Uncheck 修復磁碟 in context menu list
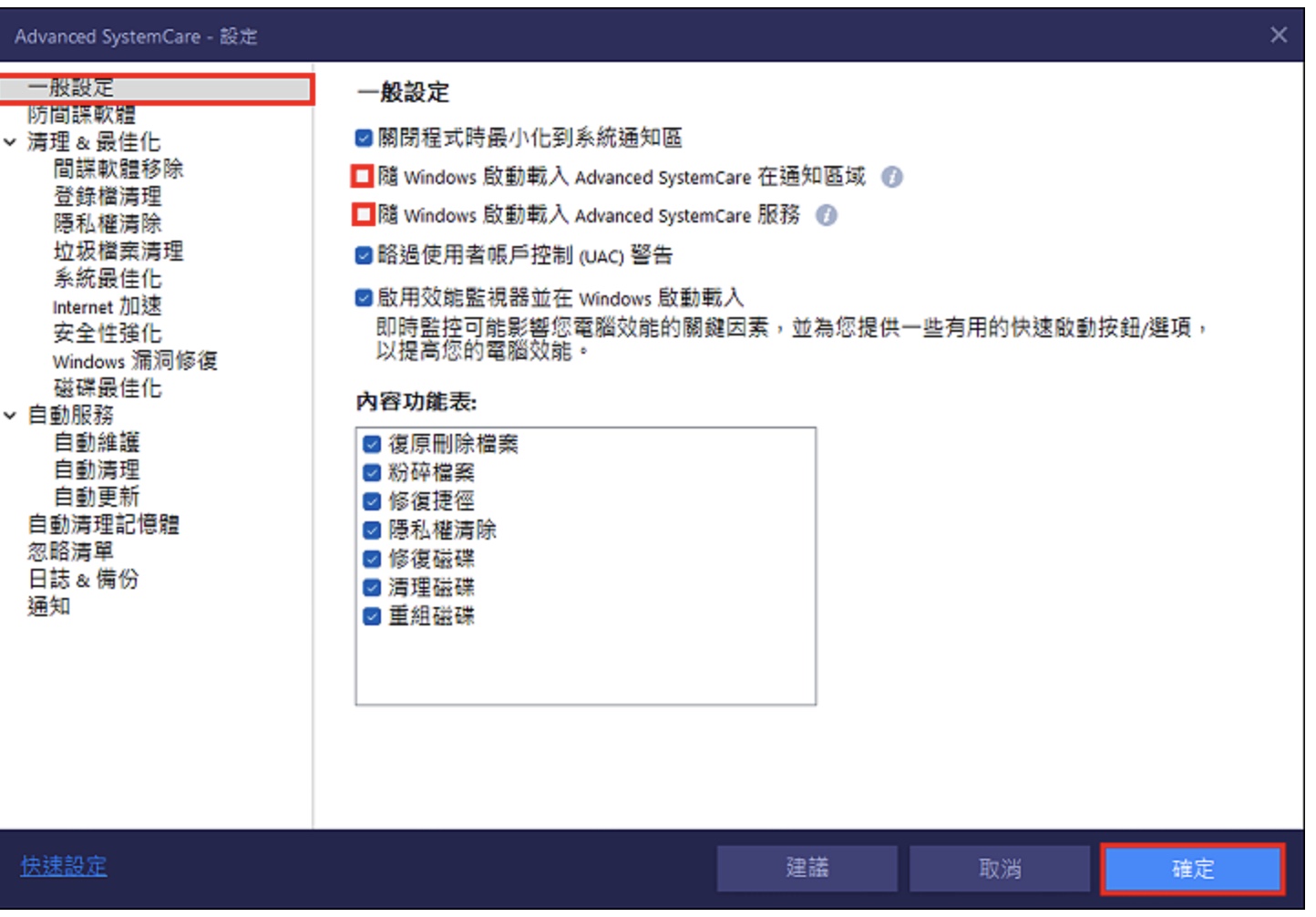1316x917 pixels. pos(372,560)
